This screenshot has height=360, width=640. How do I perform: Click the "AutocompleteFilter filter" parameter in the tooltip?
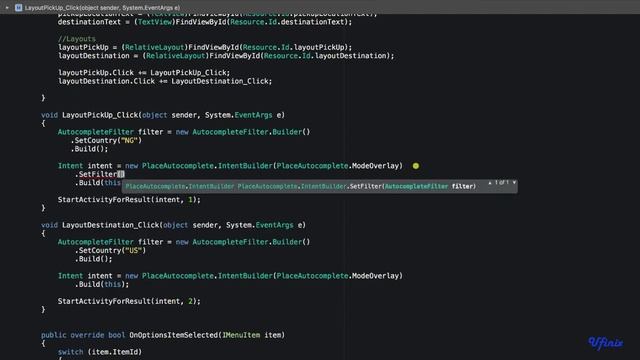tap(429, 187)
